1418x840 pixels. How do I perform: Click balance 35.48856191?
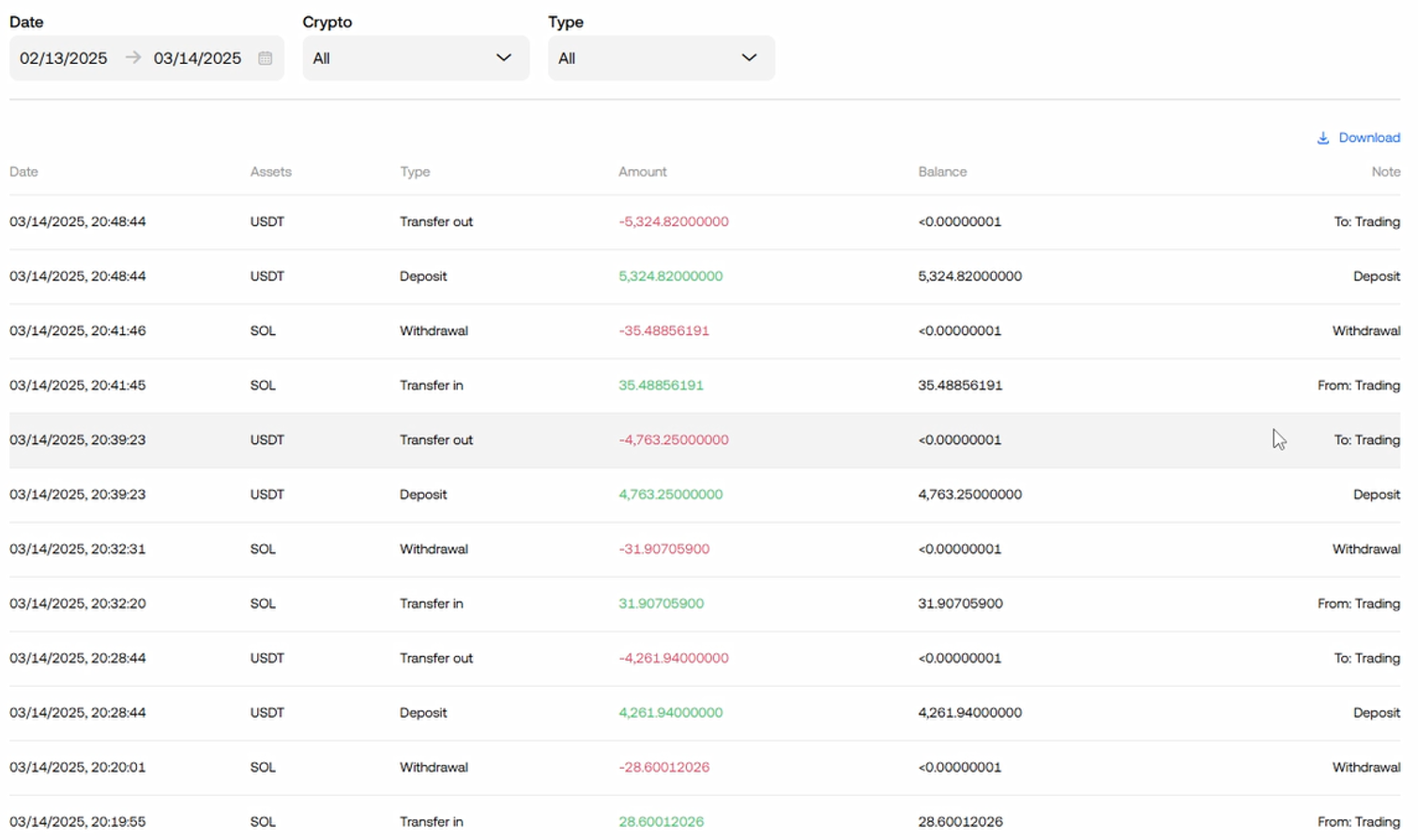click(x=960, y=385)
